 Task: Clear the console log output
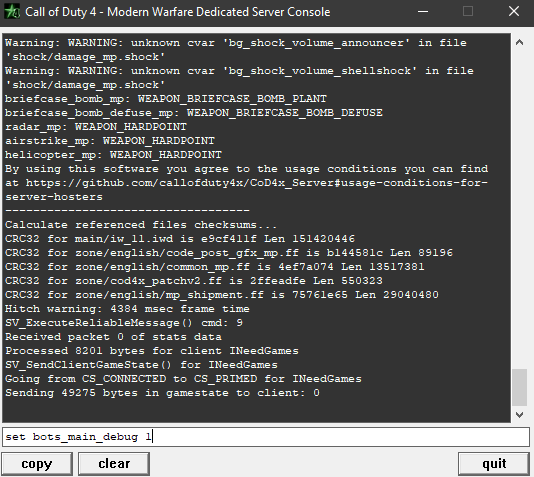tap(114, 464)
